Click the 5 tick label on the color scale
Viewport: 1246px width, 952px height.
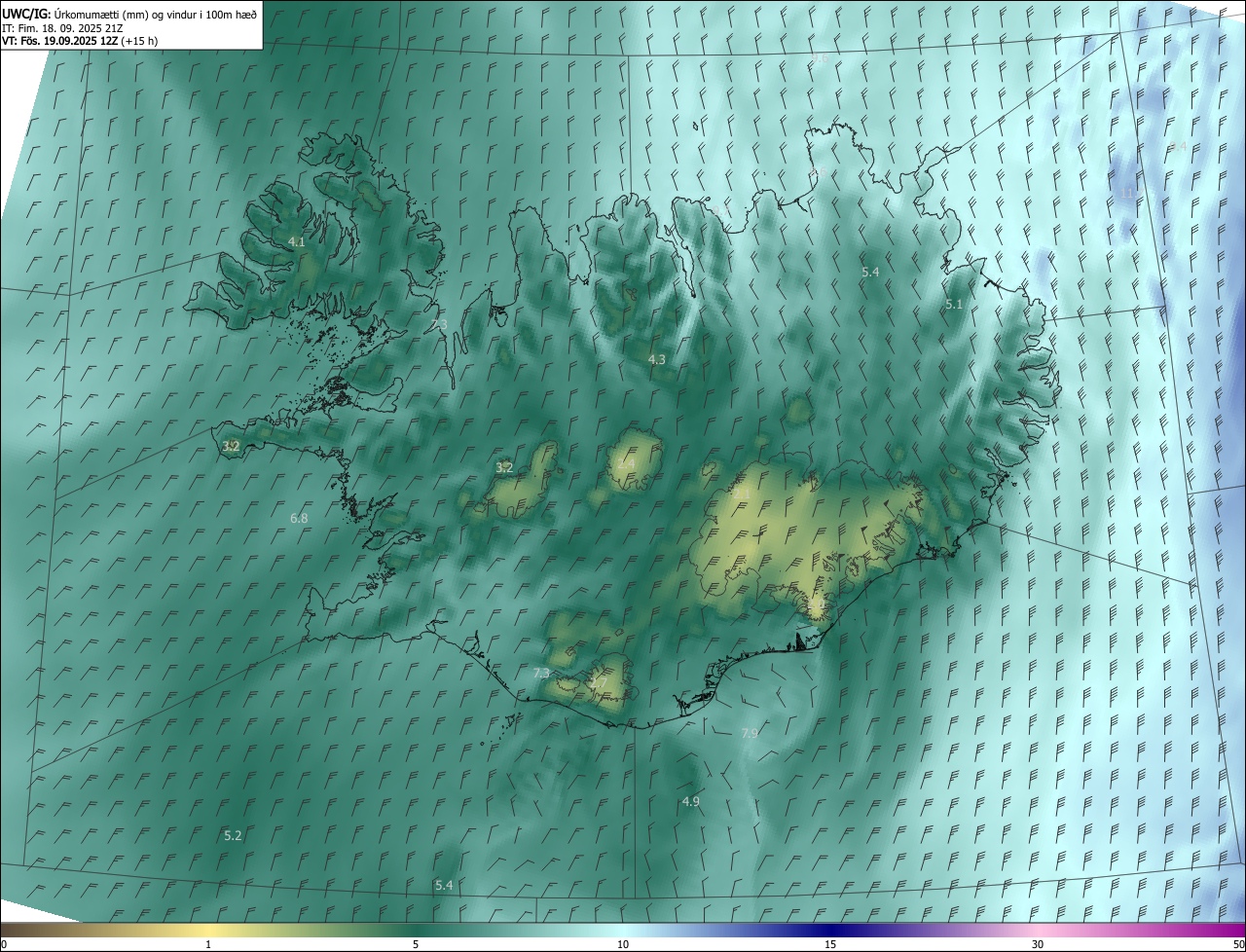coord(416,945)
